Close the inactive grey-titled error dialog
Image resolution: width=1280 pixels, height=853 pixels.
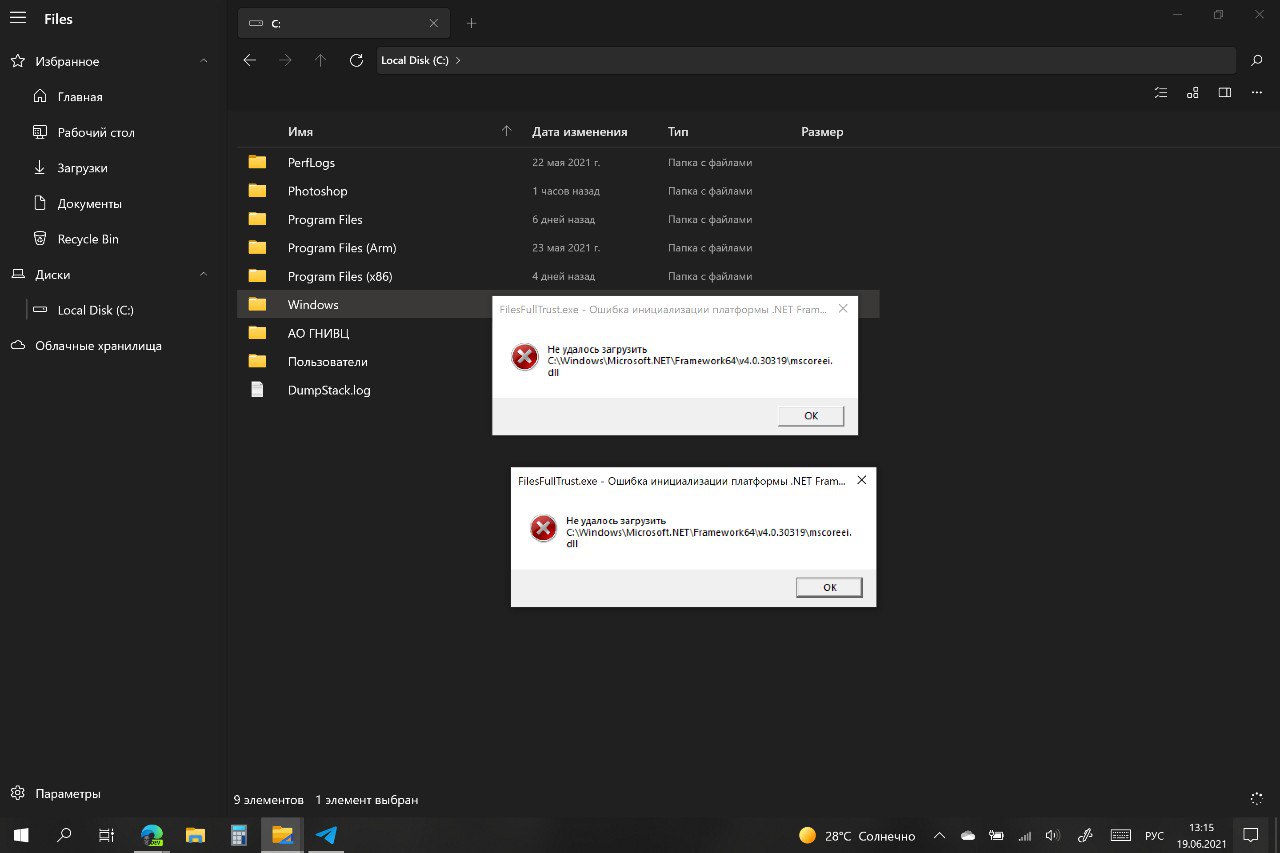[x=842, y=309]
